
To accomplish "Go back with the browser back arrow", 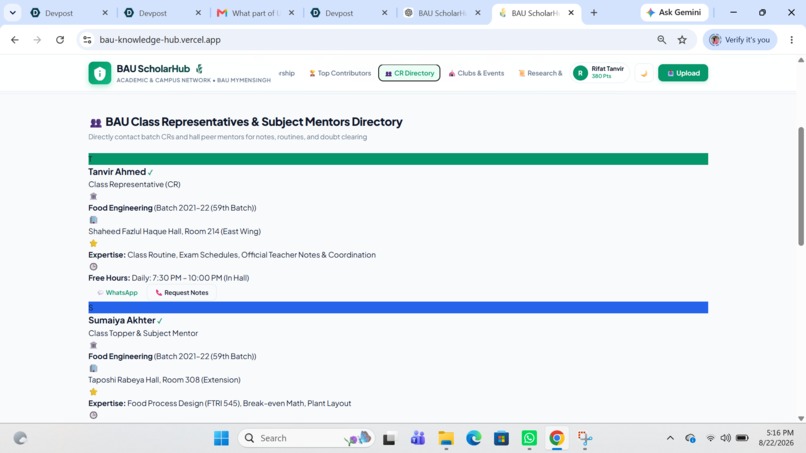I will click(14, 40).
